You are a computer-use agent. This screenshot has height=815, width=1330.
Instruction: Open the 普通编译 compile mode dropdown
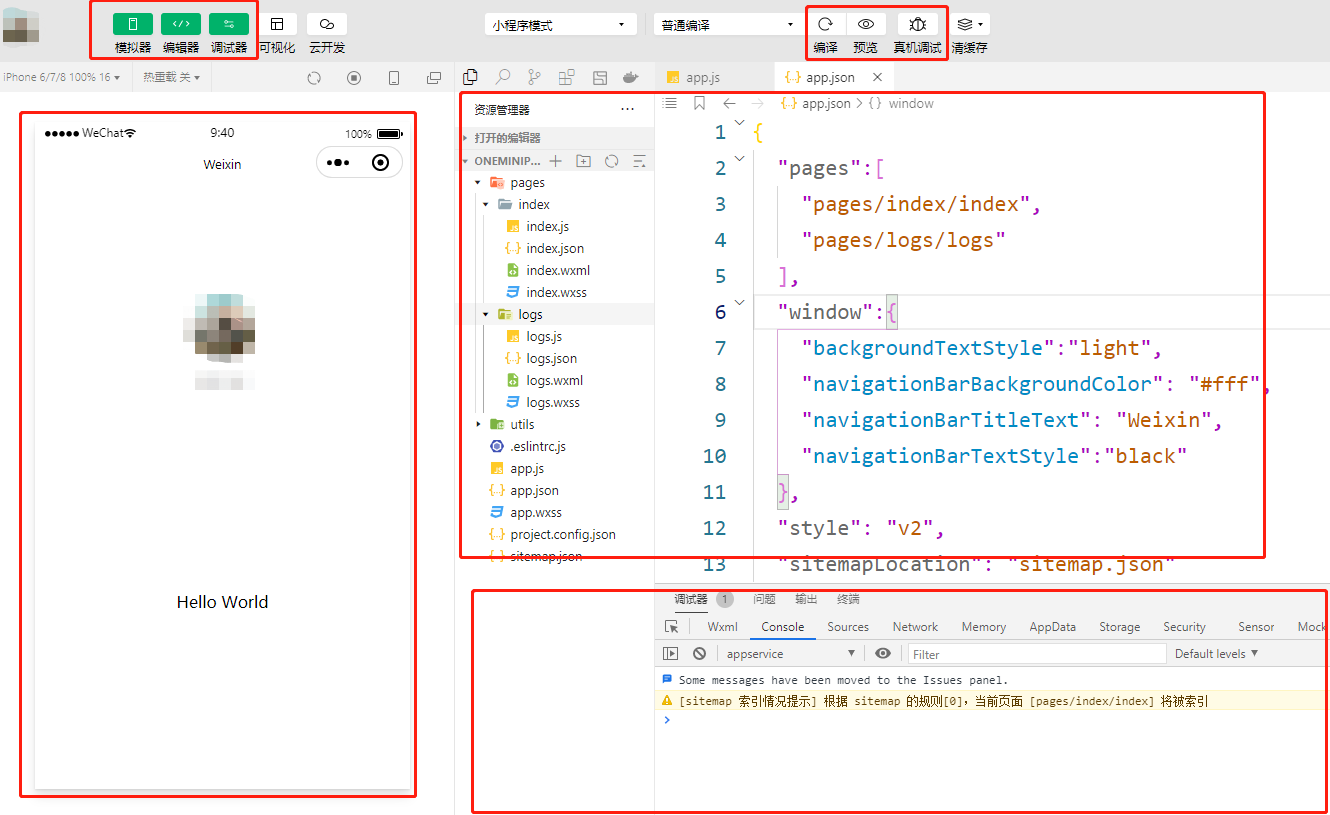pos(725,25)
